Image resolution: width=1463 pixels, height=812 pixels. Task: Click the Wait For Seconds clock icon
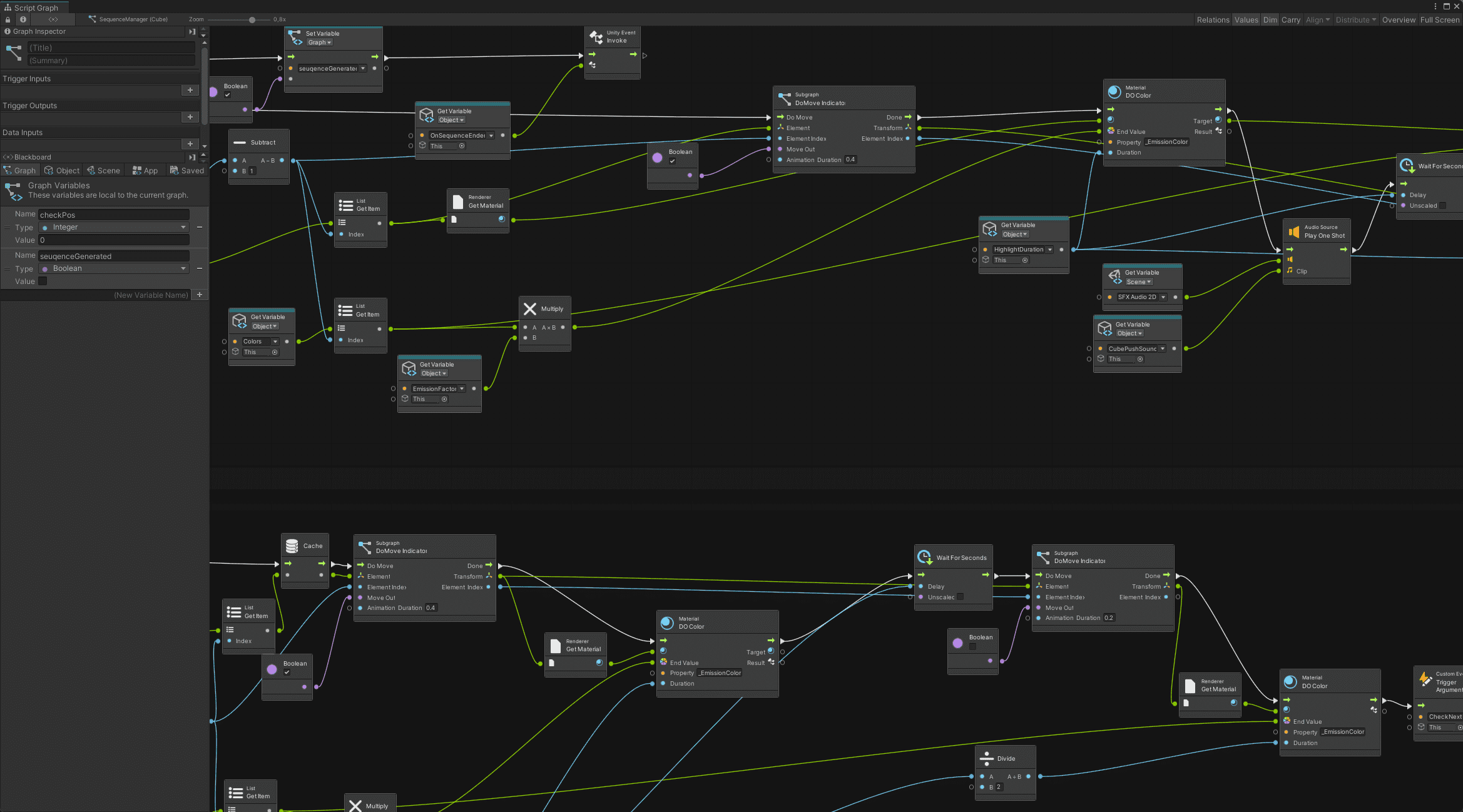click(x=925, y=557)
